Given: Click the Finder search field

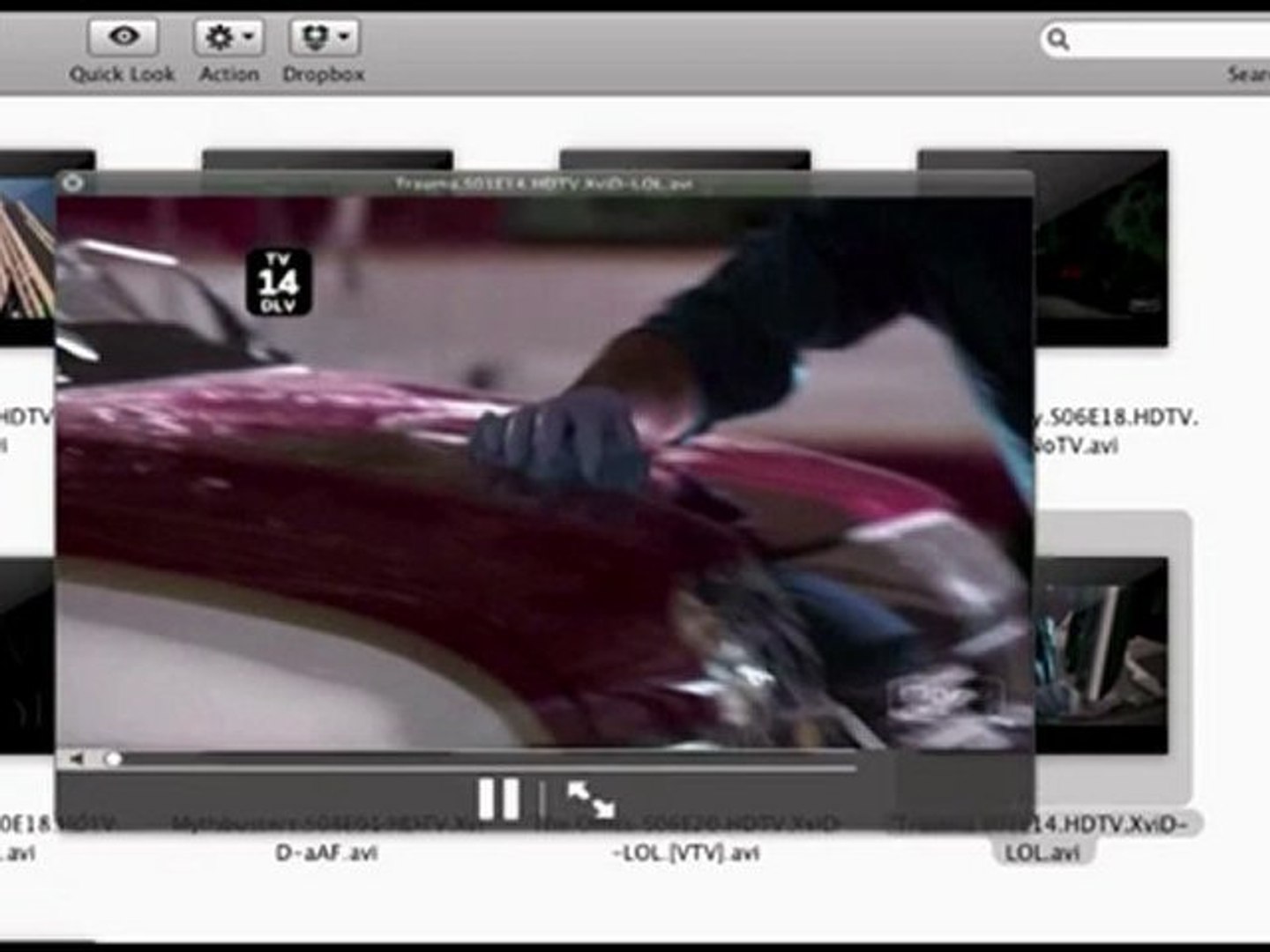Looking at the screenshot, I should (x=1155, y=40).
